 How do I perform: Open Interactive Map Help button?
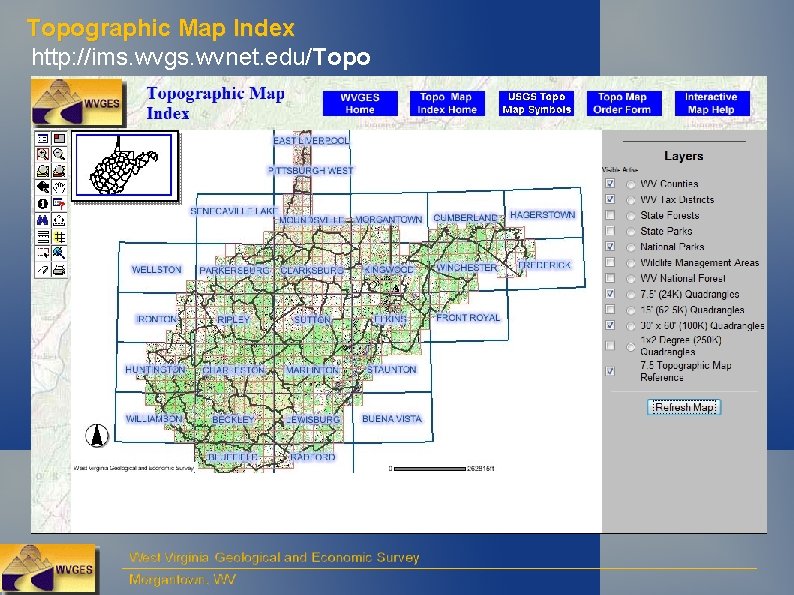tap(711, 103)
